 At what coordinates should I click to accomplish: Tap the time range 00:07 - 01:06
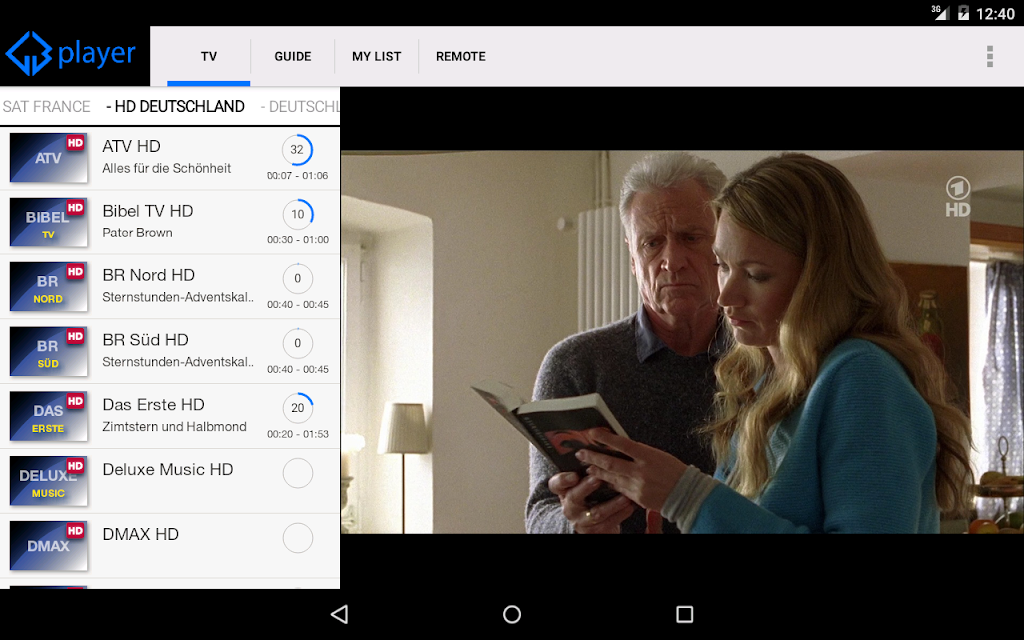(297, 176)
